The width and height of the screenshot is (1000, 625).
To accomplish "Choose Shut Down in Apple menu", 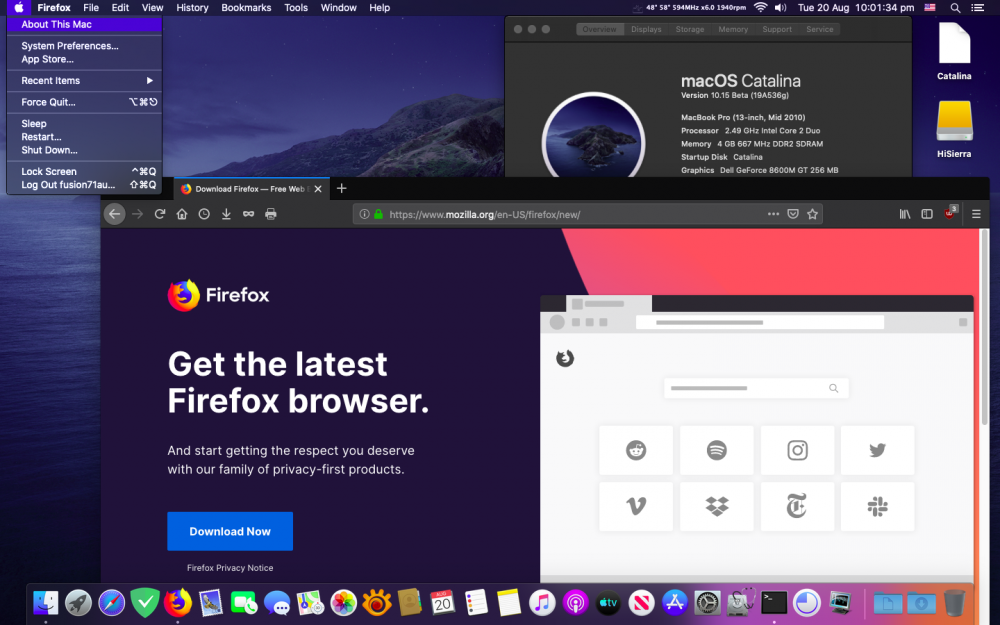I will tap(84, 151).
